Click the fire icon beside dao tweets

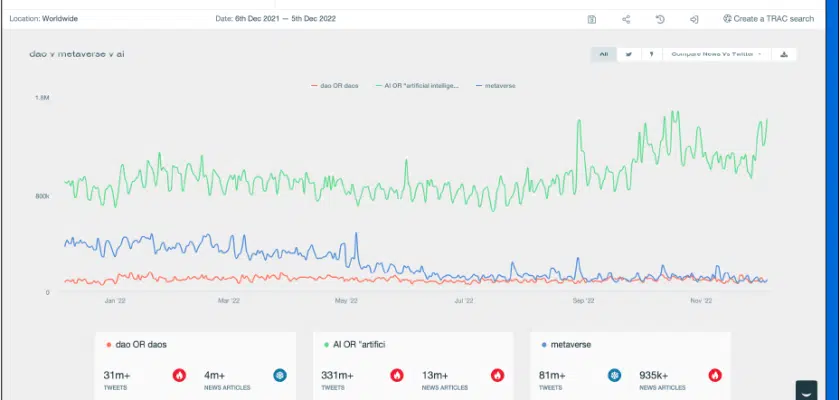tap(179, 375)
